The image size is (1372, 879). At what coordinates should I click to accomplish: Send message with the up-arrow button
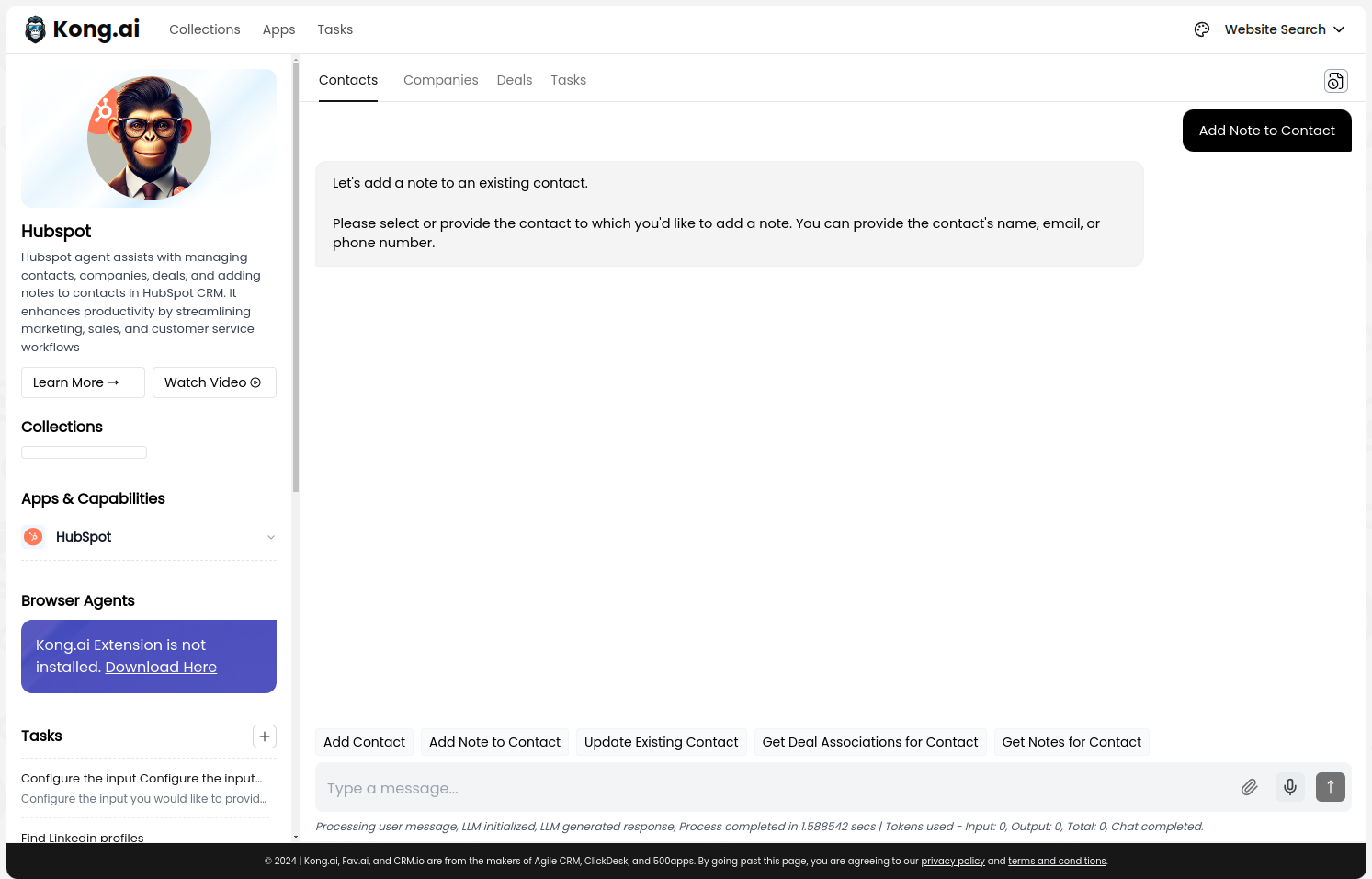1330,787
